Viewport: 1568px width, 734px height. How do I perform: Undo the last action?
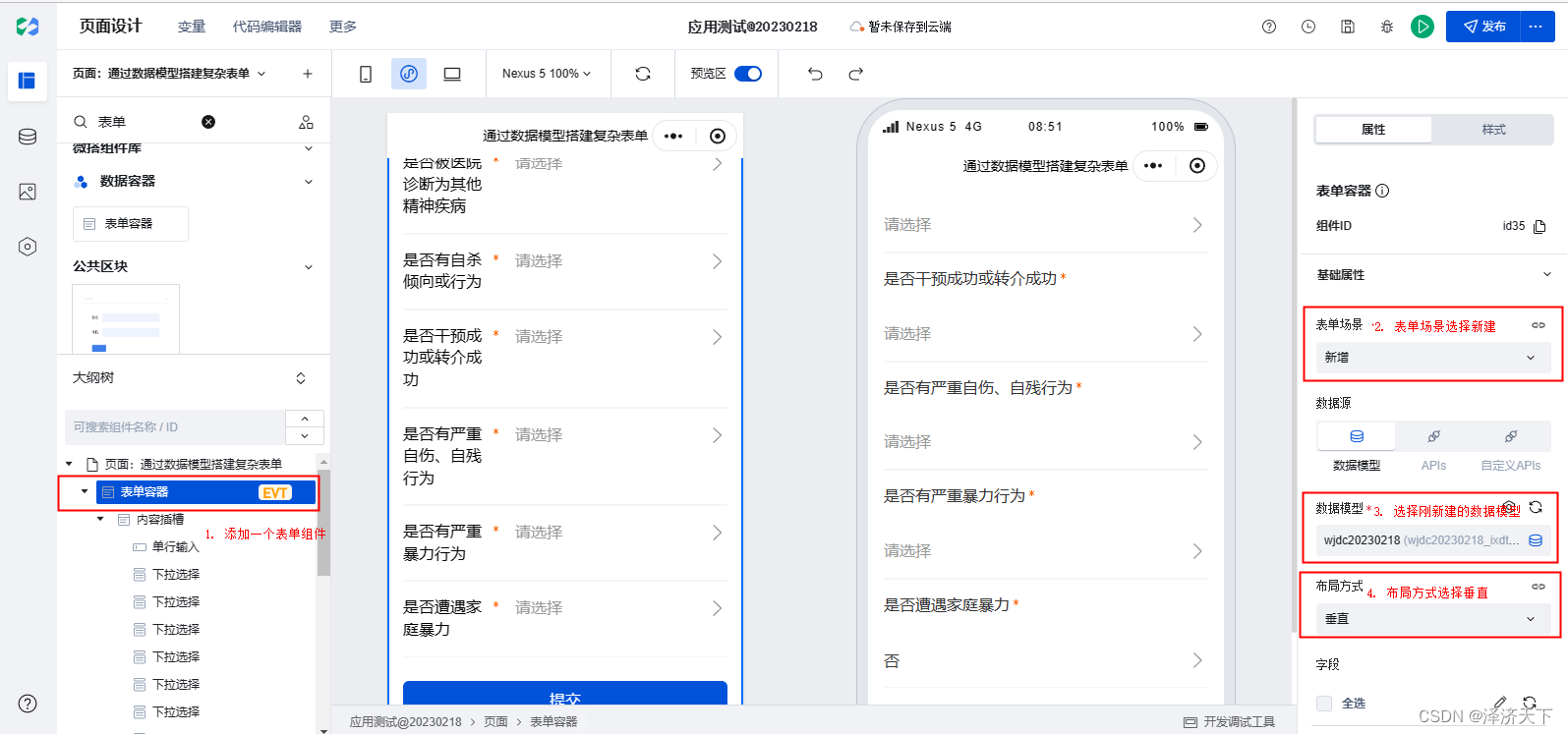815,74
